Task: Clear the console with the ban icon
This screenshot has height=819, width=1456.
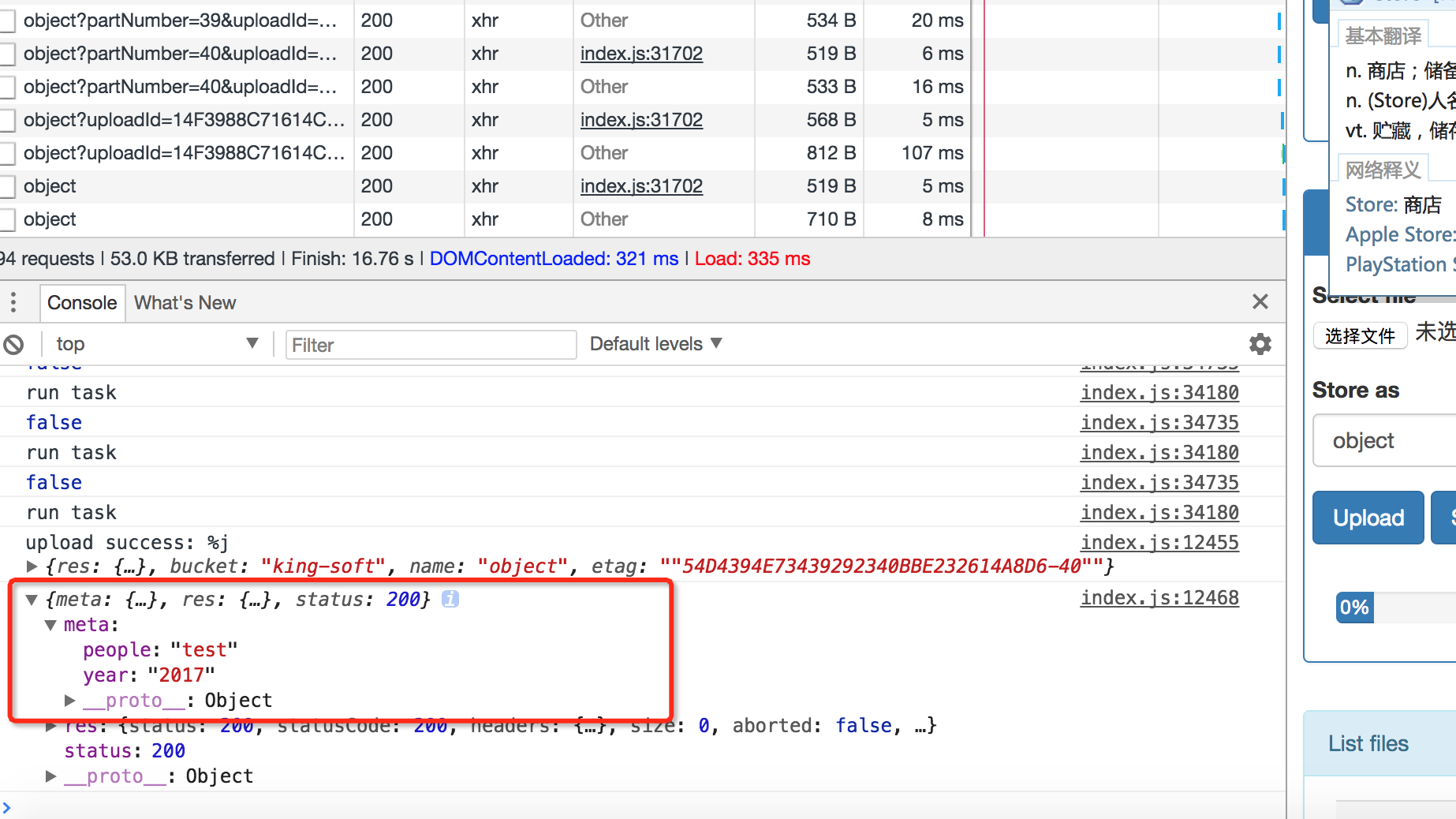Action: click(x=13, y=344)
